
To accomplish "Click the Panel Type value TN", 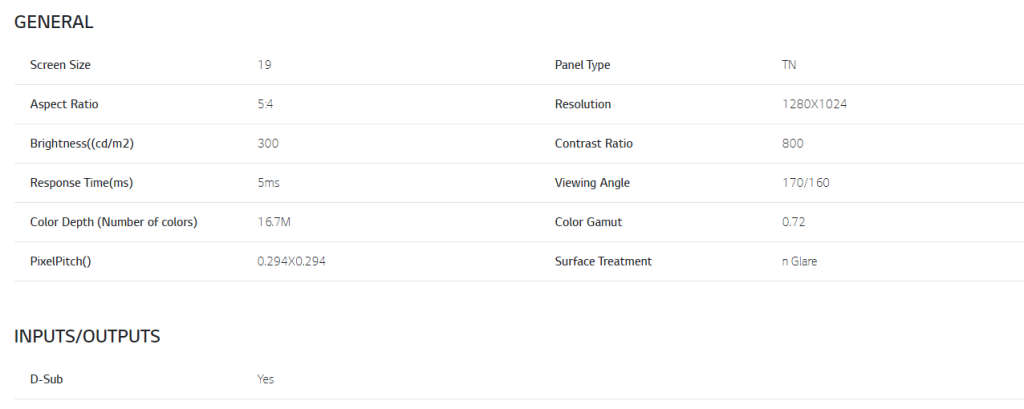I will coord(789,65).
